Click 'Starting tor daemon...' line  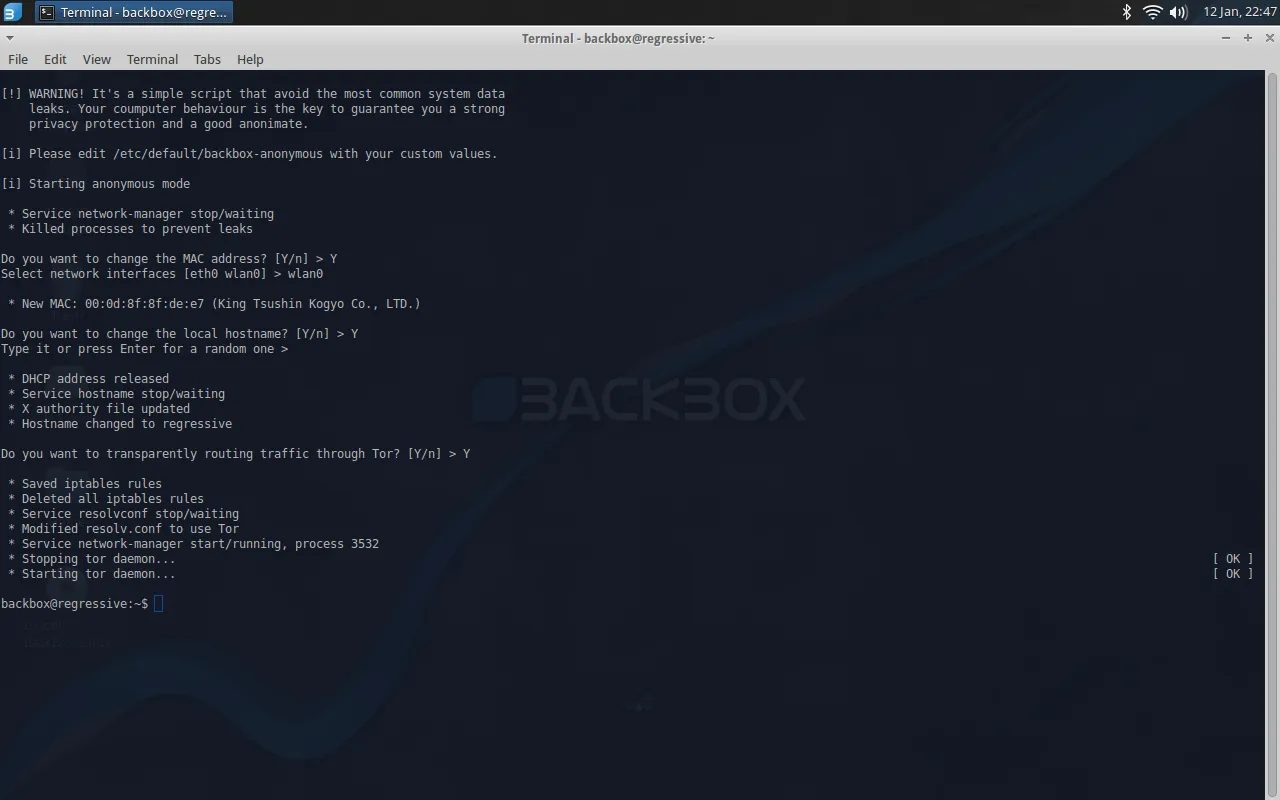[x=91, y=574]
